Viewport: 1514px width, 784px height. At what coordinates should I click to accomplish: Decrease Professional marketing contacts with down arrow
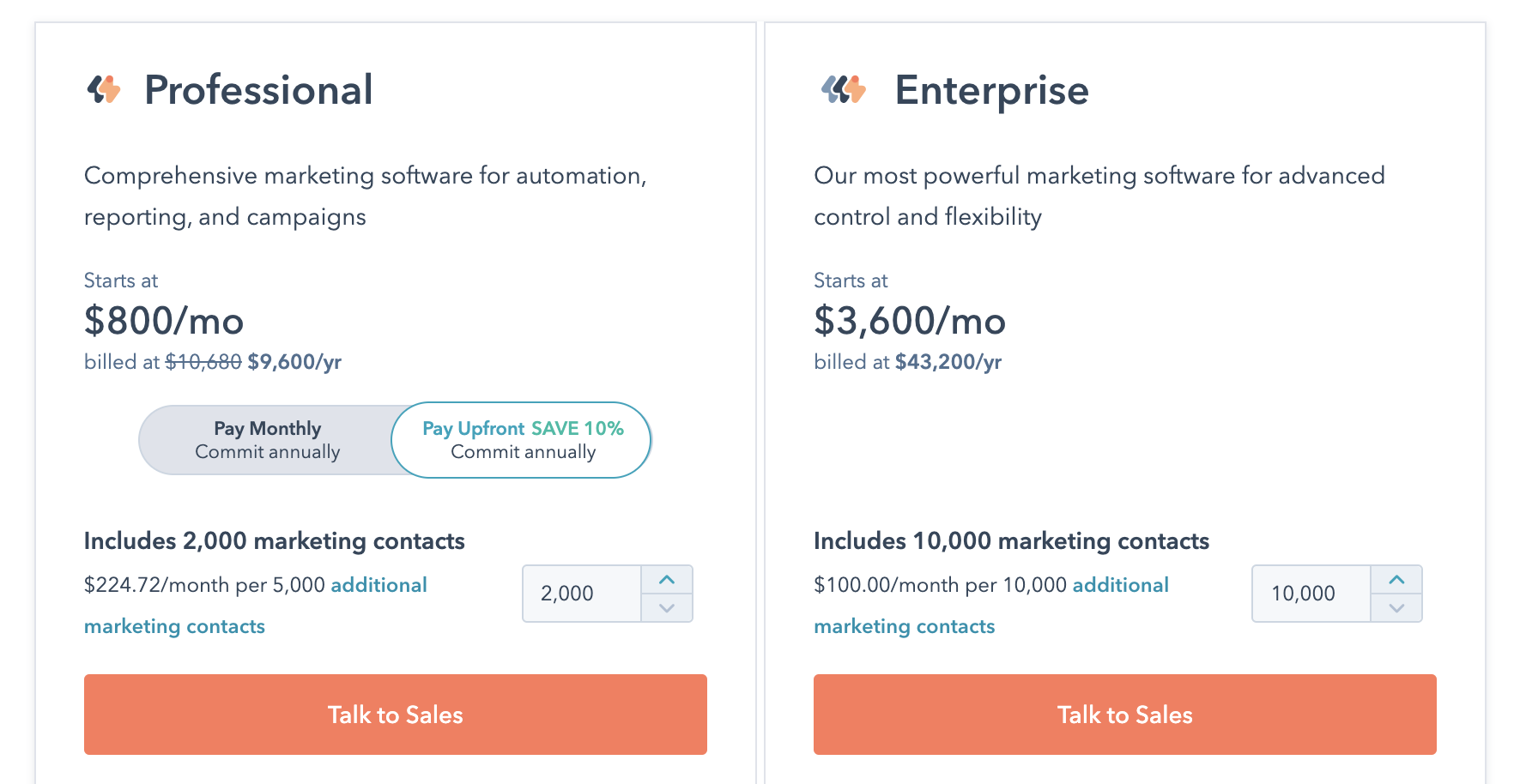667,608
